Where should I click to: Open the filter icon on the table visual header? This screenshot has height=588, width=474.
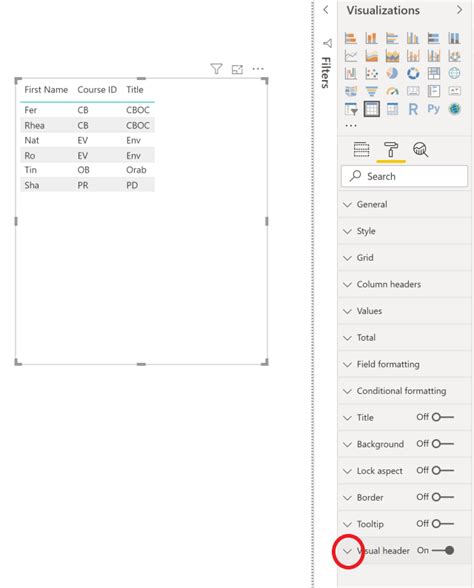pos(216,69)
